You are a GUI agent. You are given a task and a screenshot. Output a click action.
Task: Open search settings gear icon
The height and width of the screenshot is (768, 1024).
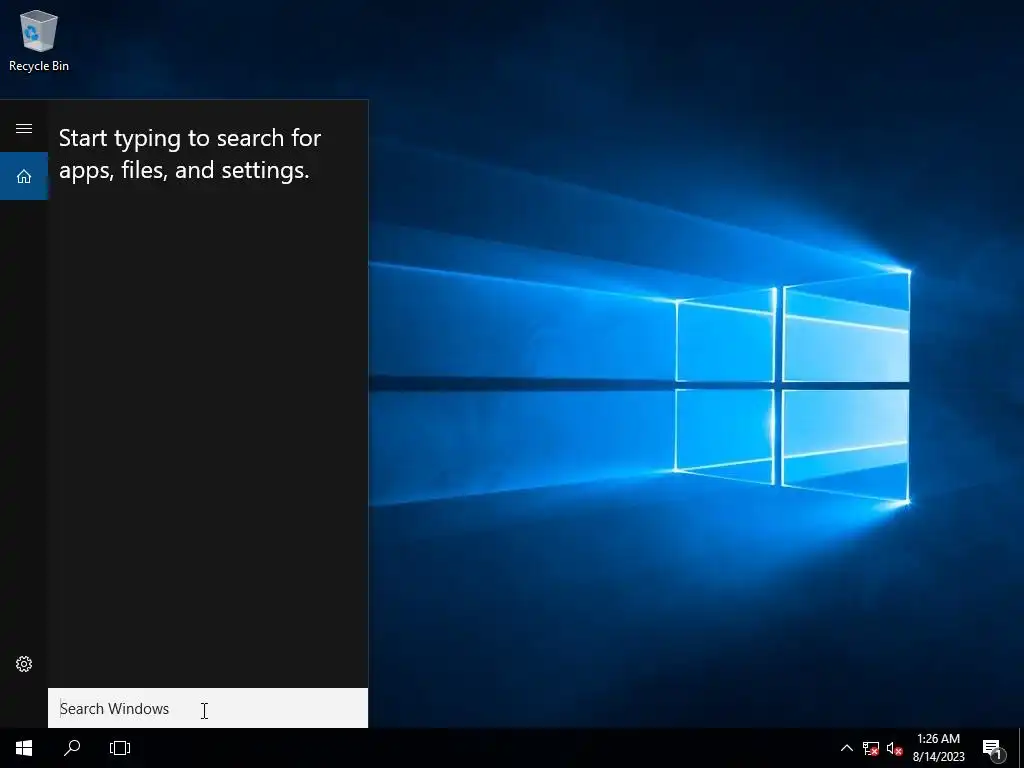pos(24,664)
